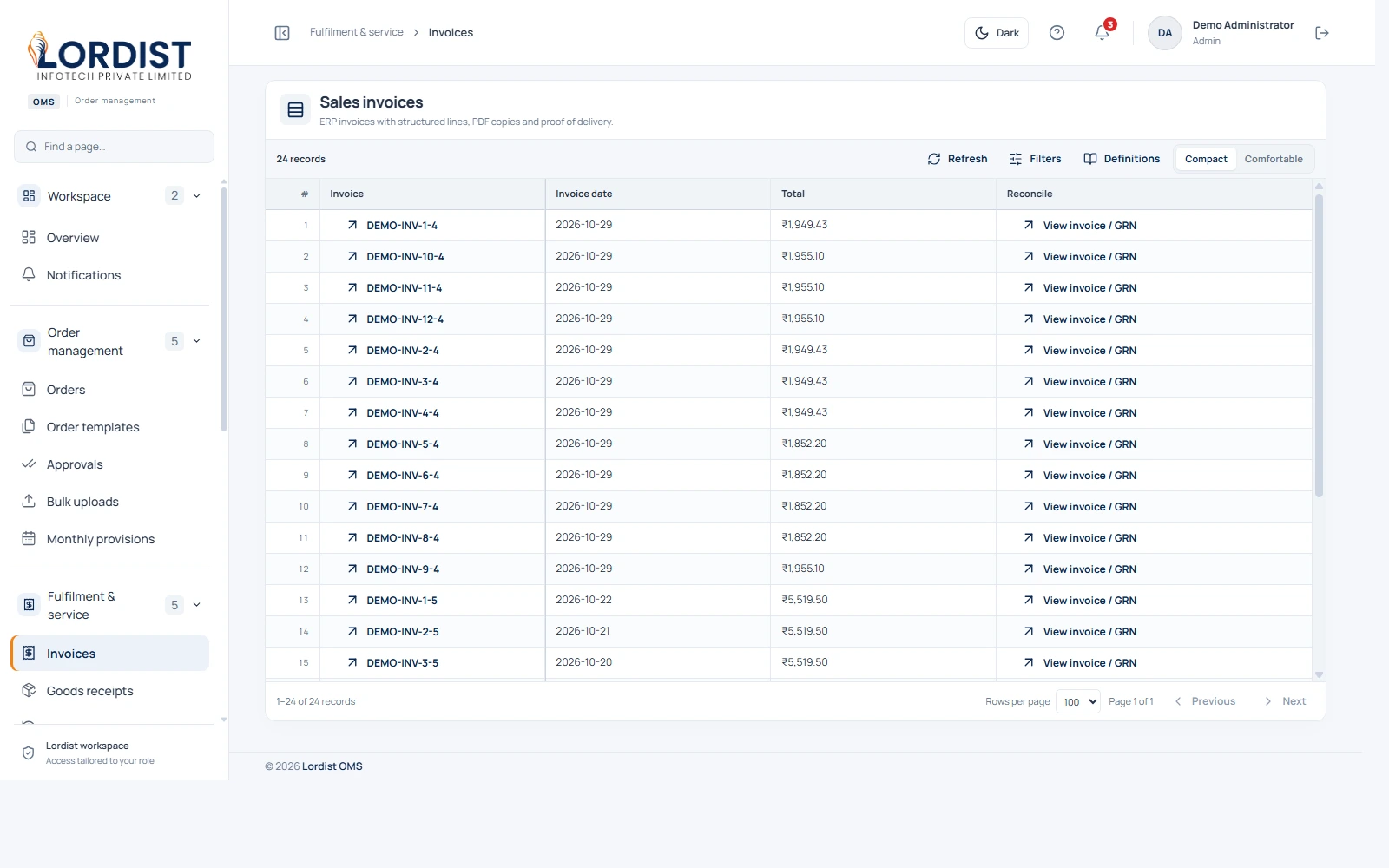Click the Total column header
This screenshot has width=1389, height=868.
click(793, 194)
